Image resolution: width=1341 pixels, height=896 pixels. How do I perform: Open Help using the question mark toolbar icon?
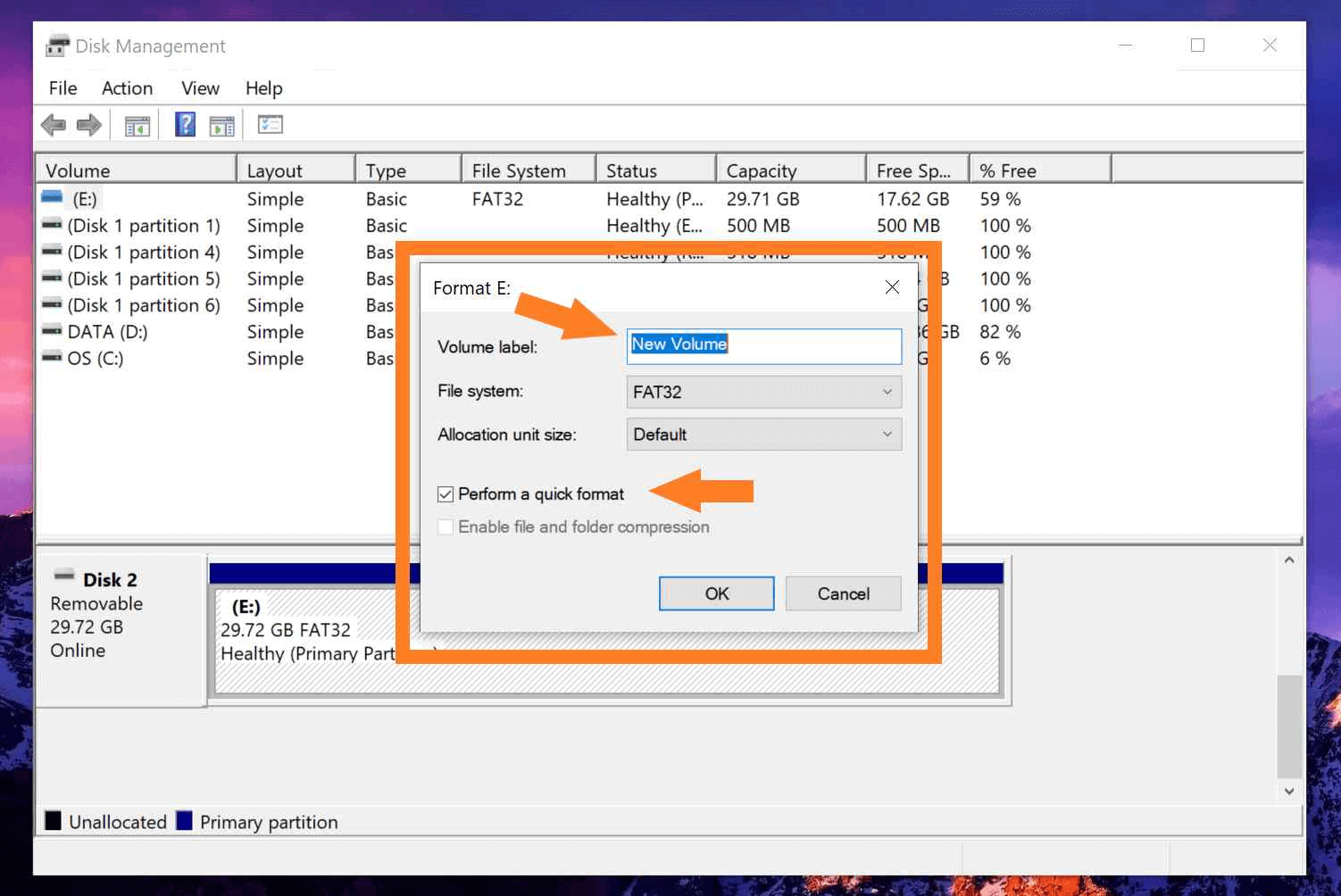[x=184, y=124]
